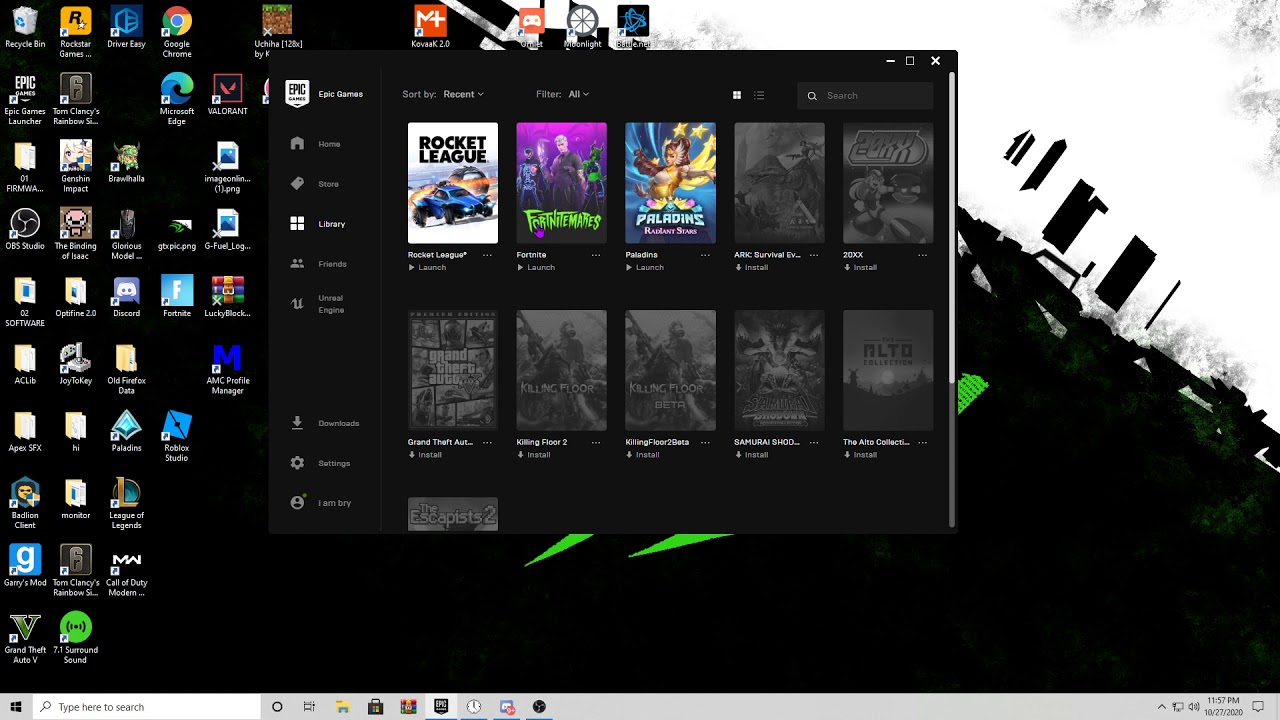The image size is (1280, 720).
Task: Select Garry's Mod desktop icon
Action: (x=25, y=565)
